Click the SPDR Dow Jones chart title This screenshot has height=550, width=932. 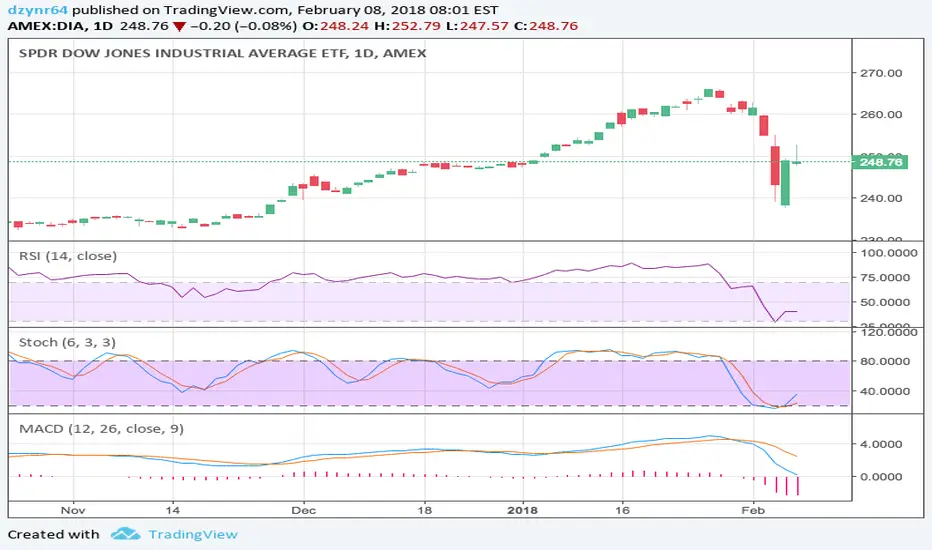(x=222, y=53)
